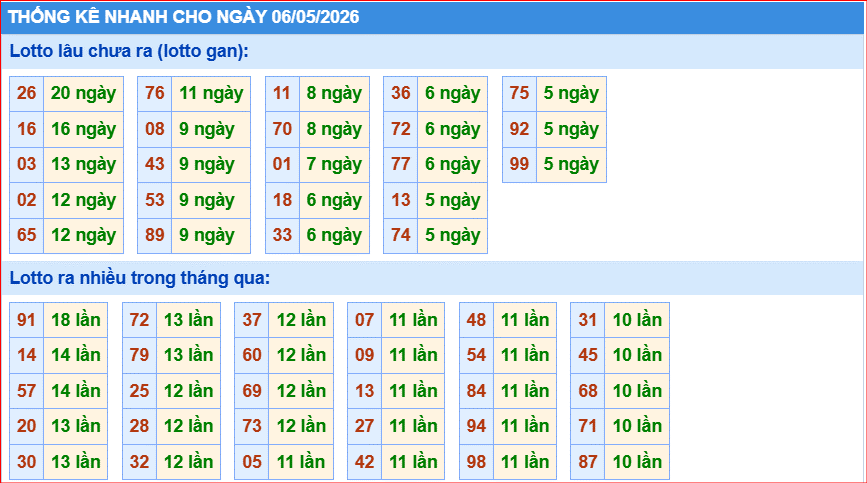Select the '6 ngày' cell beside 18
The image size is (867, 483).
pyautogui.click(x=335, y=200)
